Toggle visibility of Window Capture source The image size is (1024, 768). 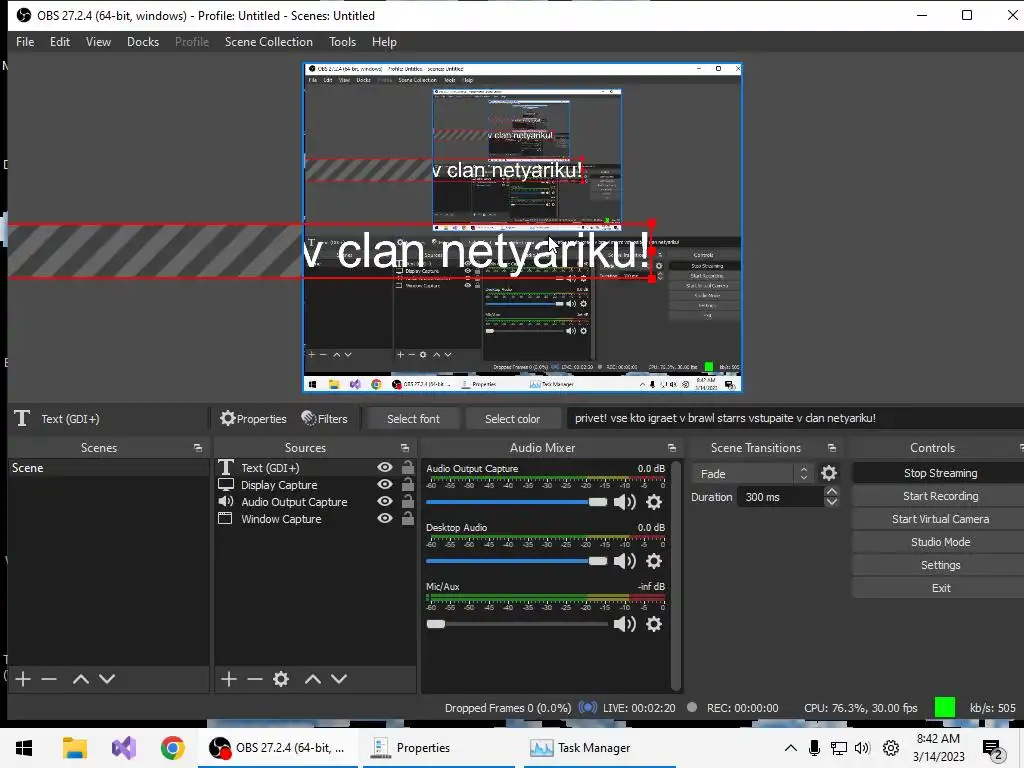click(x=385, y=518)
